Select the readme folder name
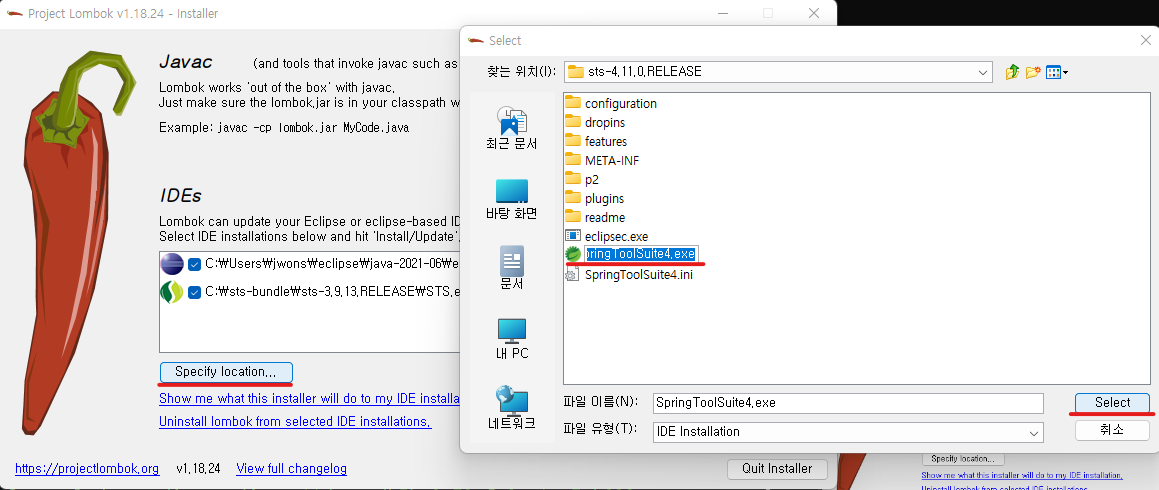Image resolution: width=1159 pixels, height=490 pixels. coord(605,217)
